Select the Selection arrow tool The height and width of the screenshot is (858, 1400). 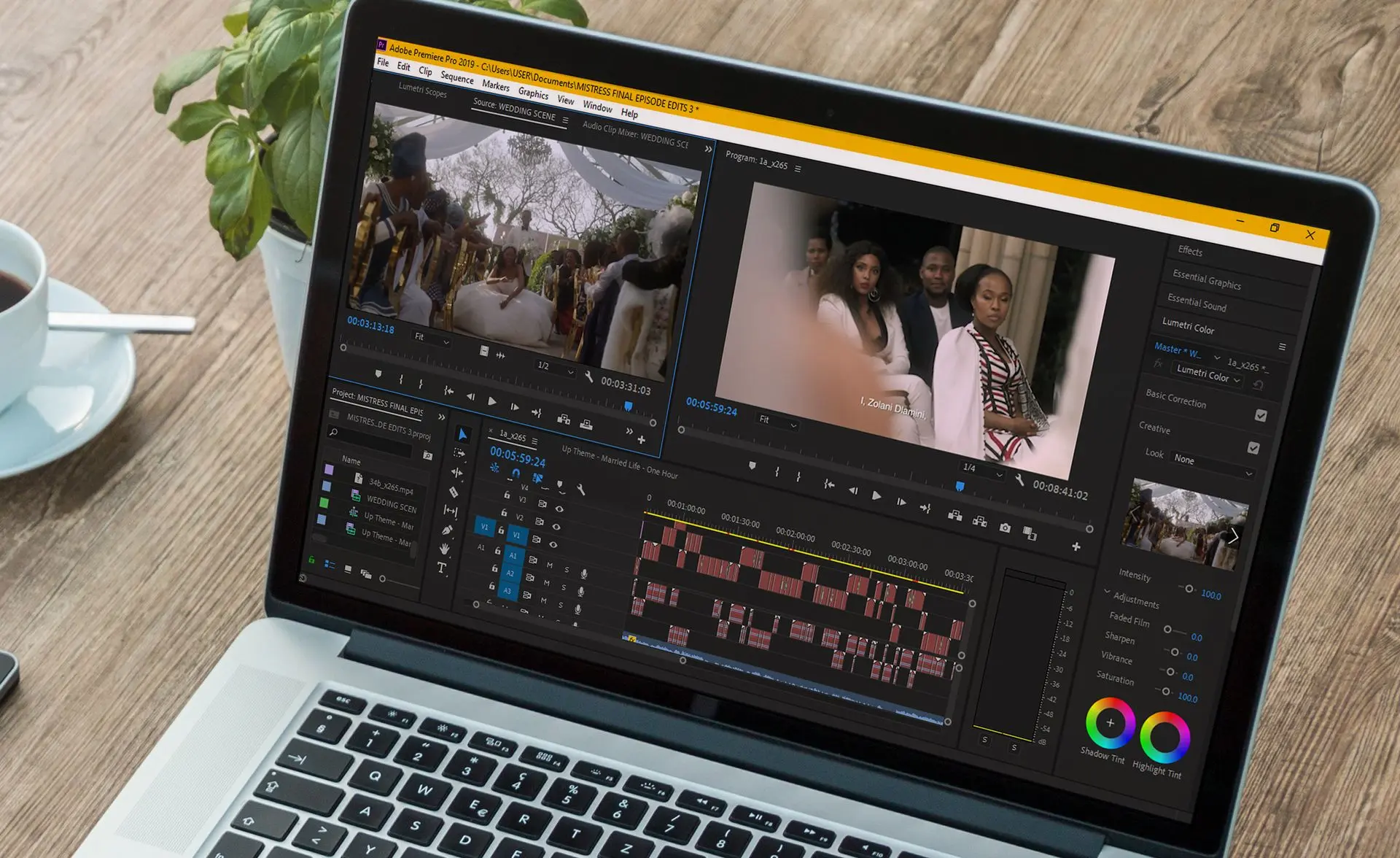(x=462, y=434)
